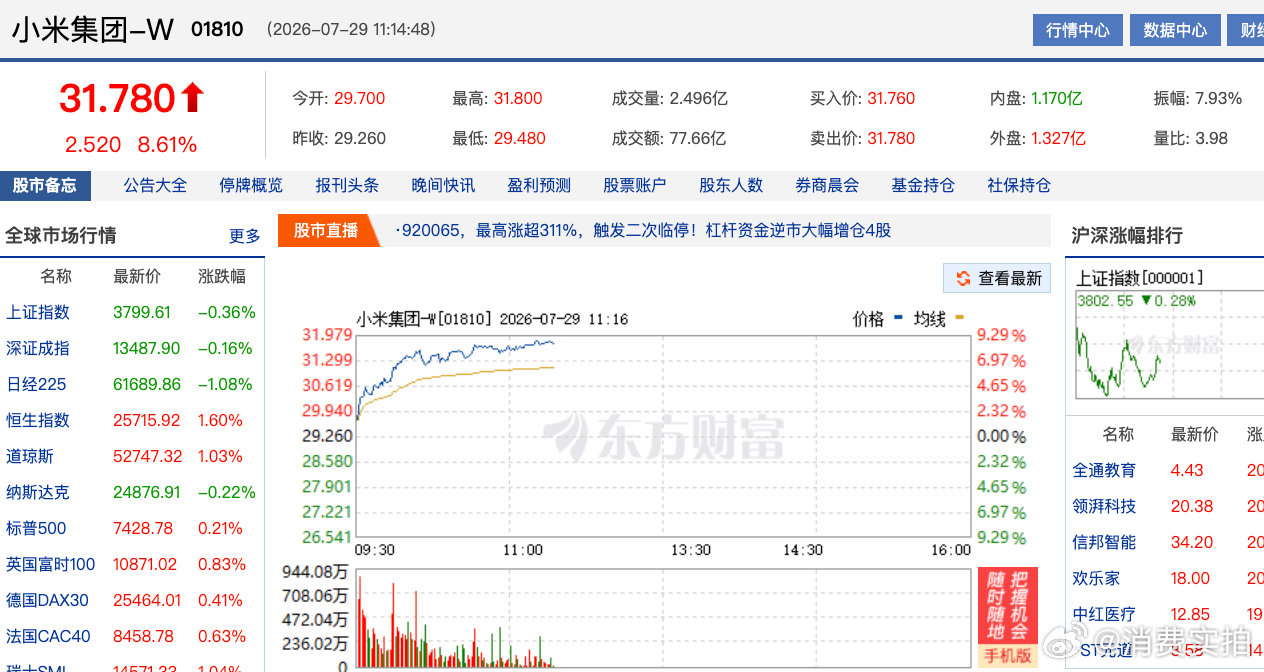The height and width of the screenshot is (672, 1264).
Task: Open the 法国CAC40 link
Action: click(48, 636)
